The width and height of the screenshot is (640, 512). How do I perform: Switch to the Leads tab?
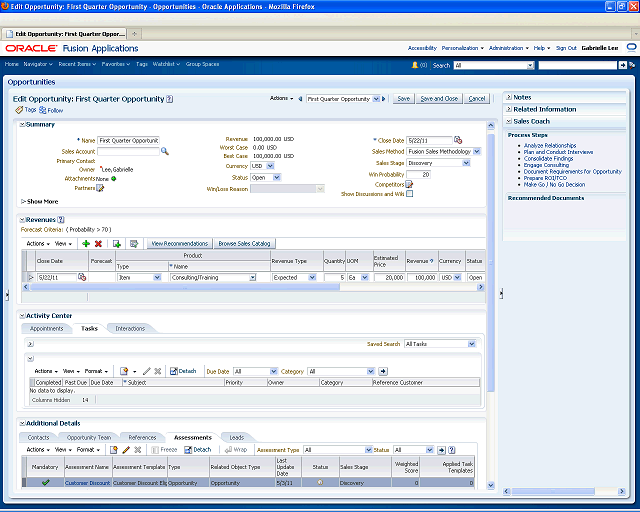(237, 438)
